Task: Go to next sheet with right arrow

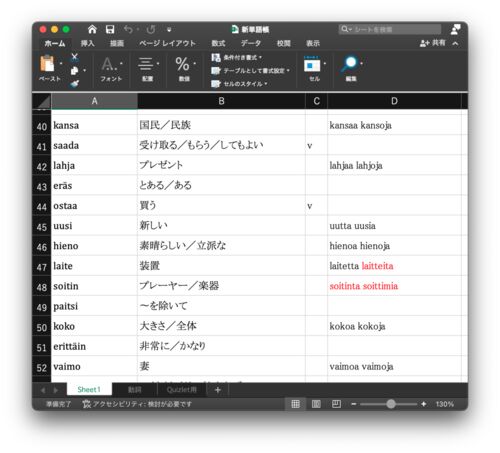Action: tap(56, 390)
